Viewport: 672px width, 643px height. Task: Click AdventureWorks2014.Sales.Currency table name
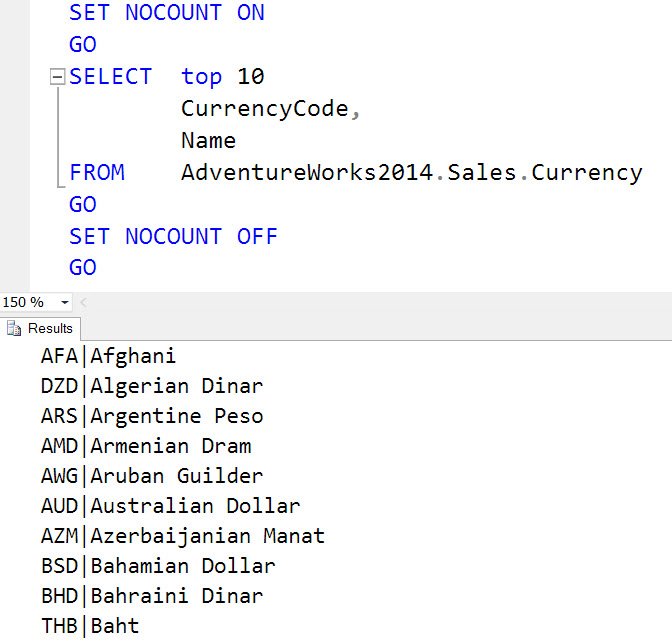411,173
